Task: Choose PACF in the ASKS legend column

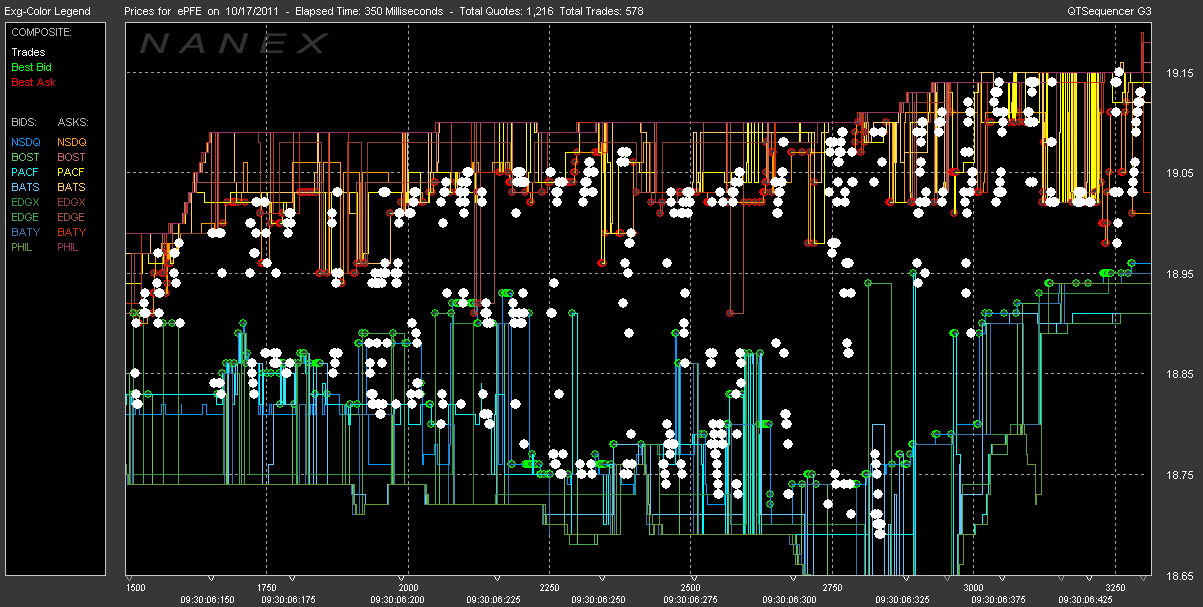Action: (71, 172)
